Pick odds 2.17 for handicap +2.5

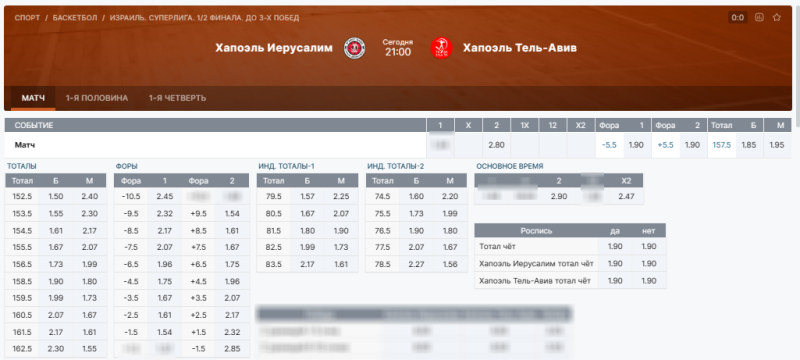(232, 315)
